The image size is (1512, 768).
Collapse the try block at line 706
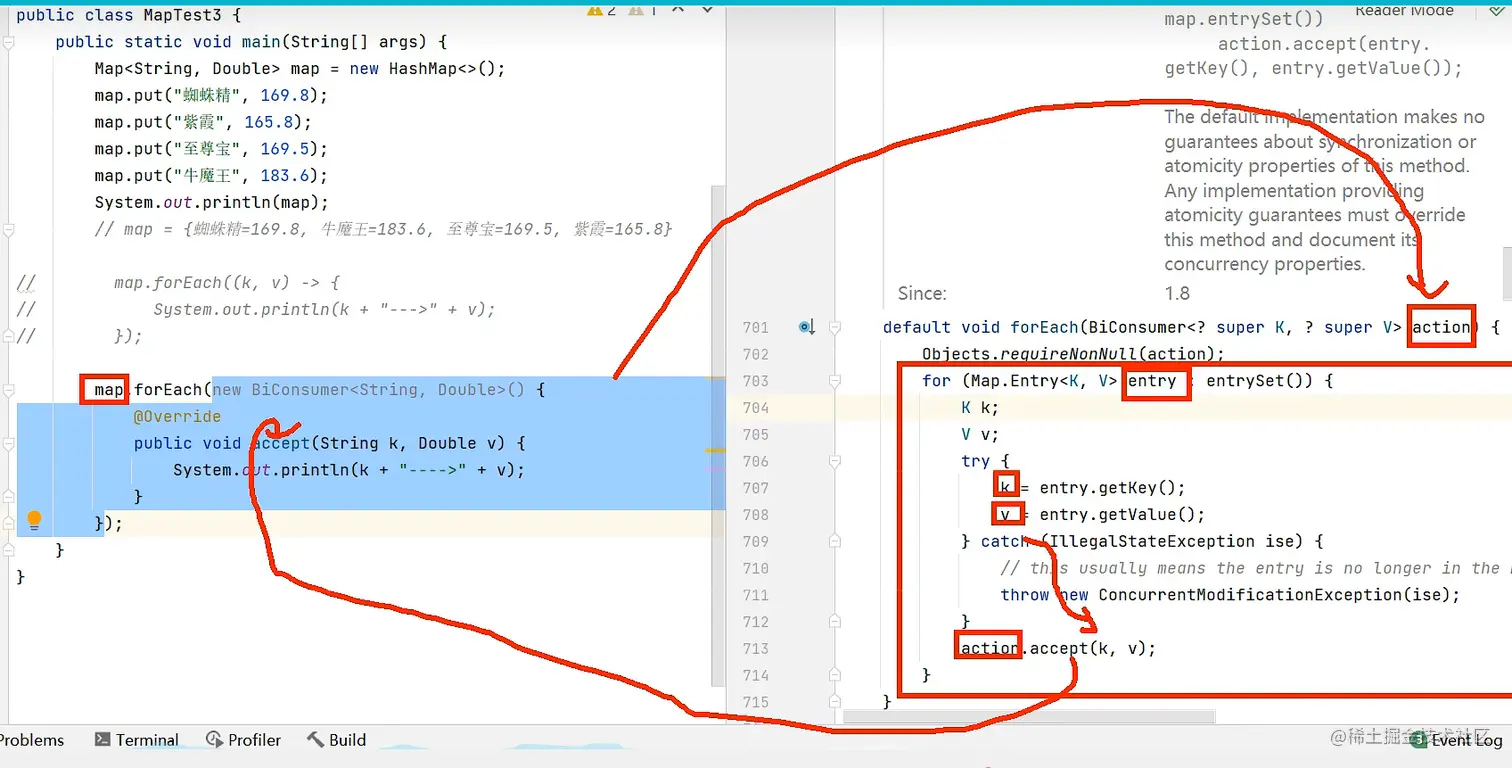(836, 461)
